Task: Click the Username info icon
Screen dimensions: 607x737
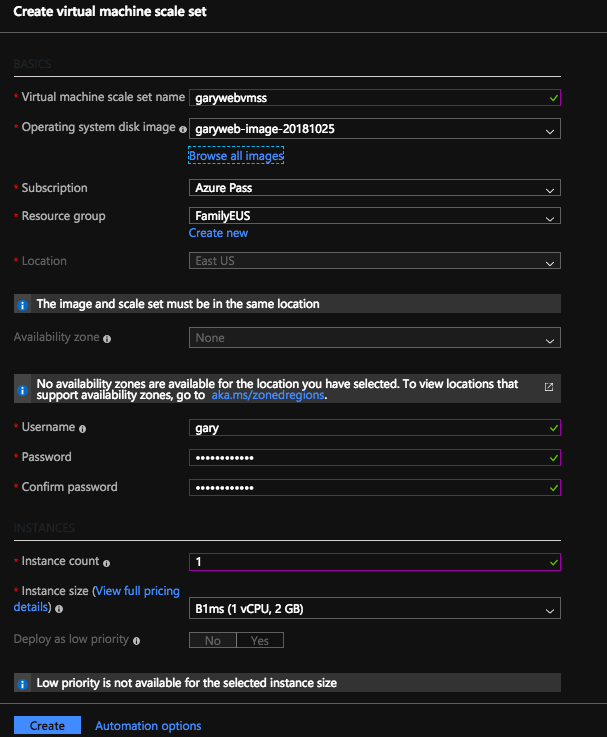Action: point(83,428)
